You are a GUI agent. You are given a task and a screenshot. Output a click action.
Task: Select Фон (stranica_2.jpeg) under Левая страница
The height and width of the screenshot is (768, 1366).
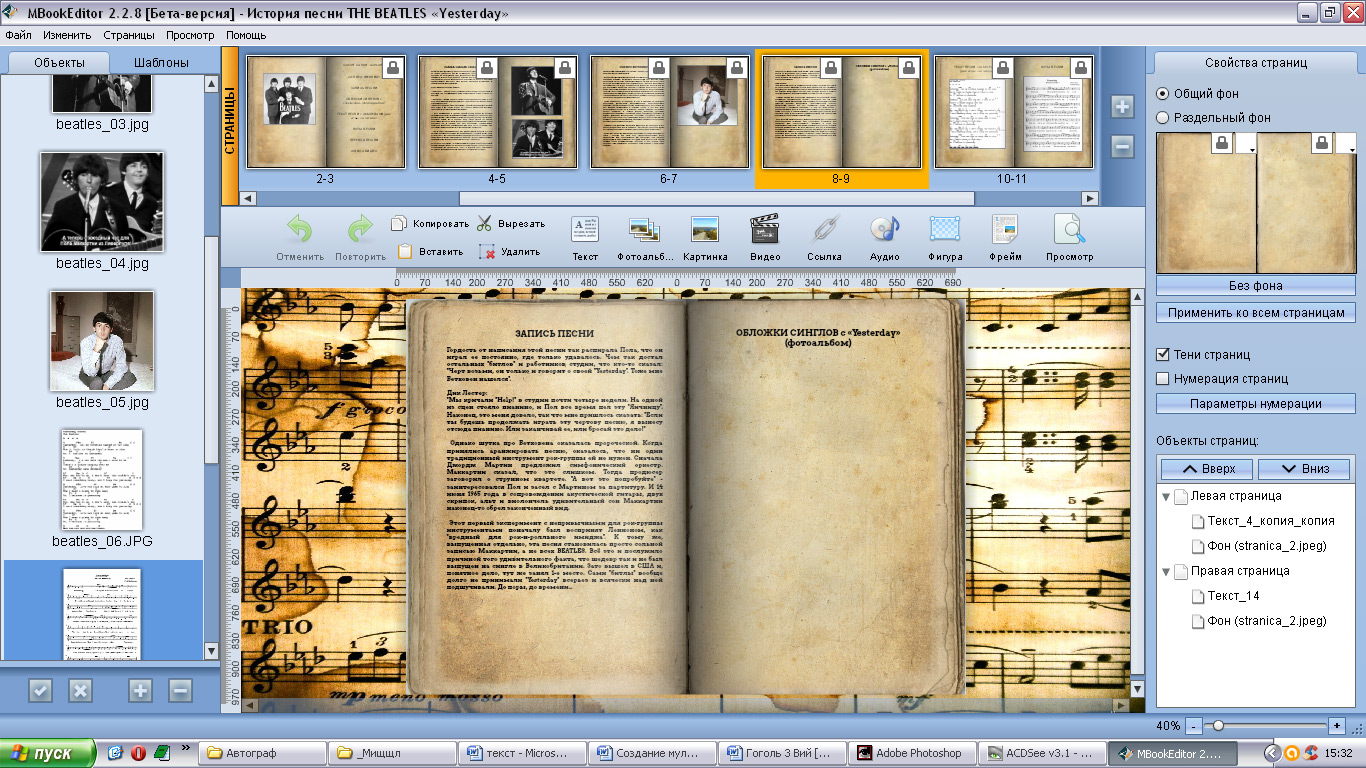coord(1267,546)
